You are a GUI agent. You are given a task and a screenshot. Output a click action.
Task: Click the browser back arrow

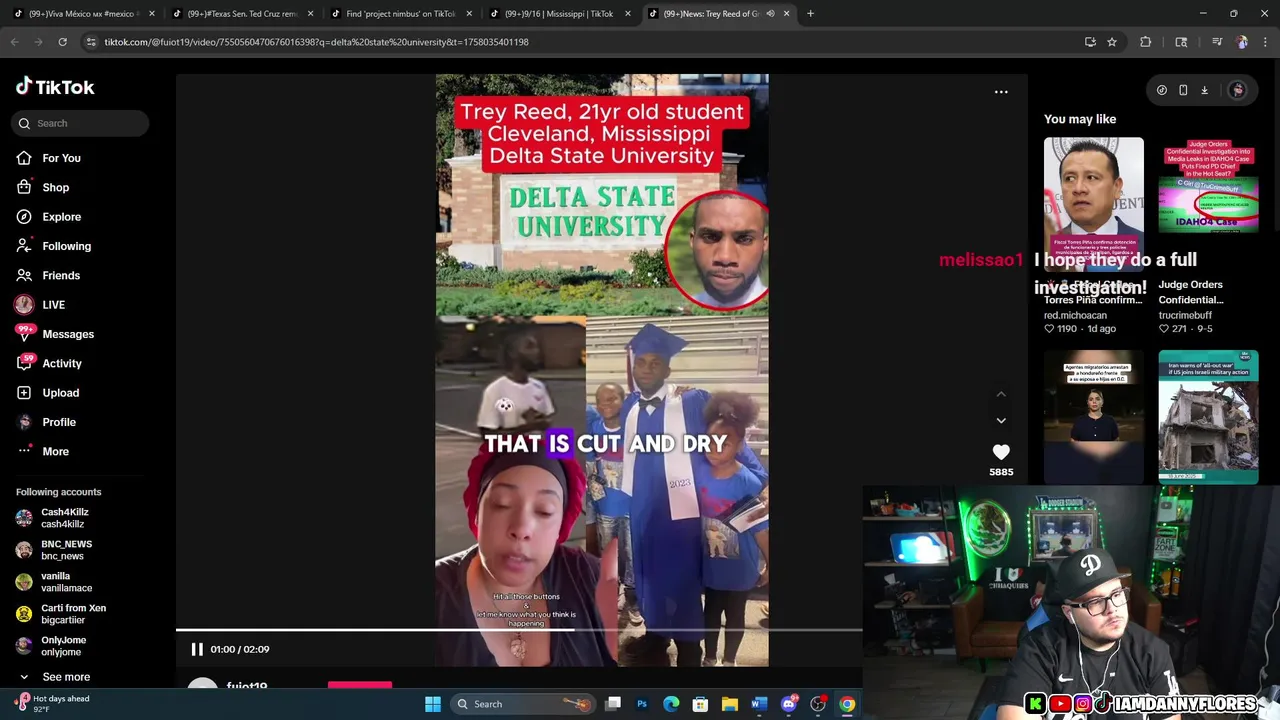14,42
